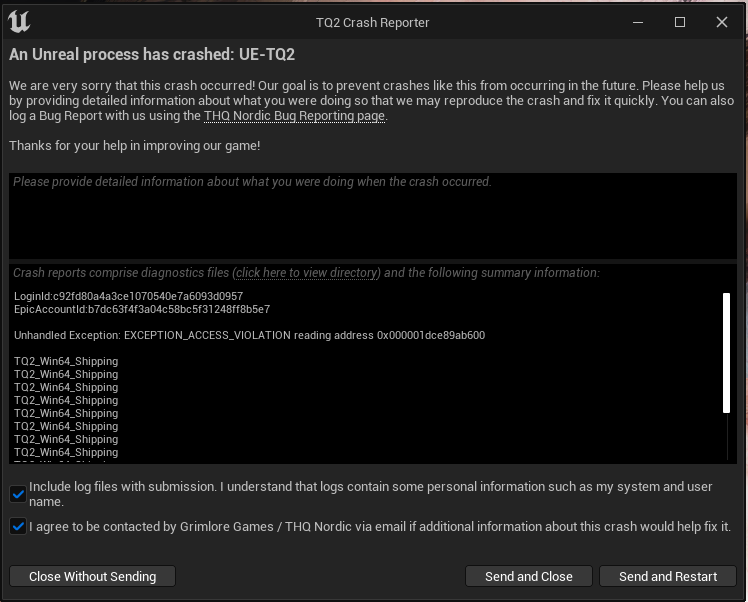Toggle the agree to be contacted checkbox

18,526
